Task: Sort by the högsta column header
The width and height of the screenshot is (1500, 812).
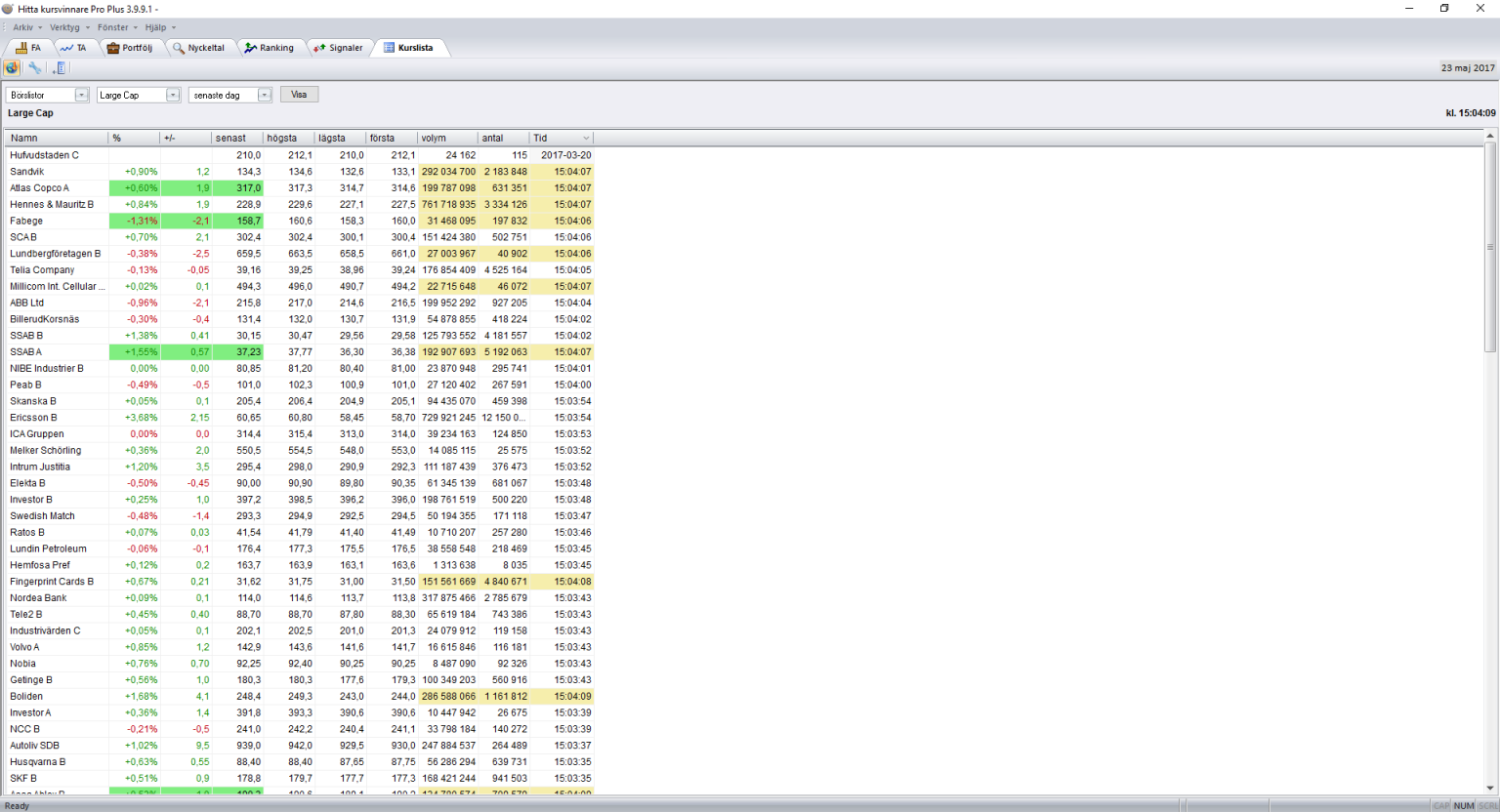Action: [x=289, y=139]
